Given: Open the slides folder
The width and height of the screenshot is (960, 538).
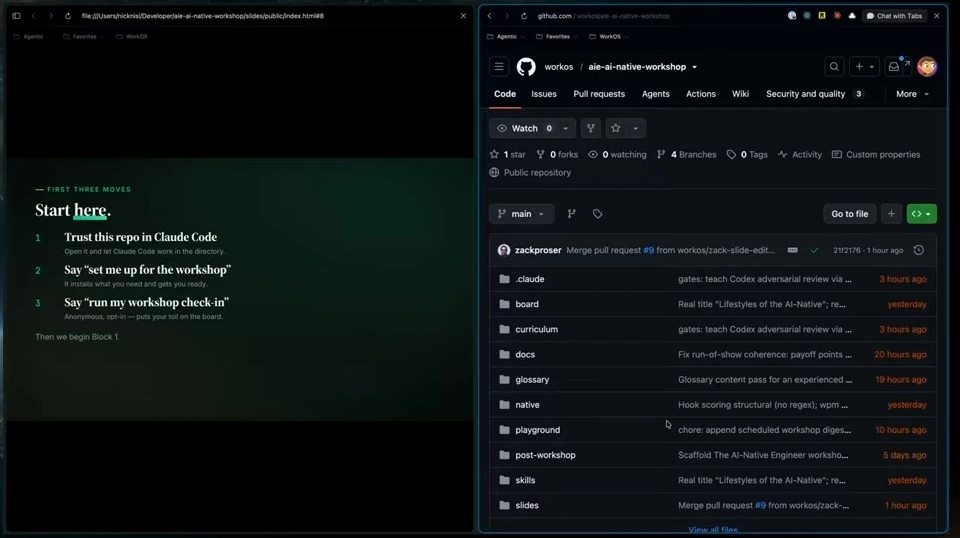Looking at the screenshot, I should coord(527,505).
